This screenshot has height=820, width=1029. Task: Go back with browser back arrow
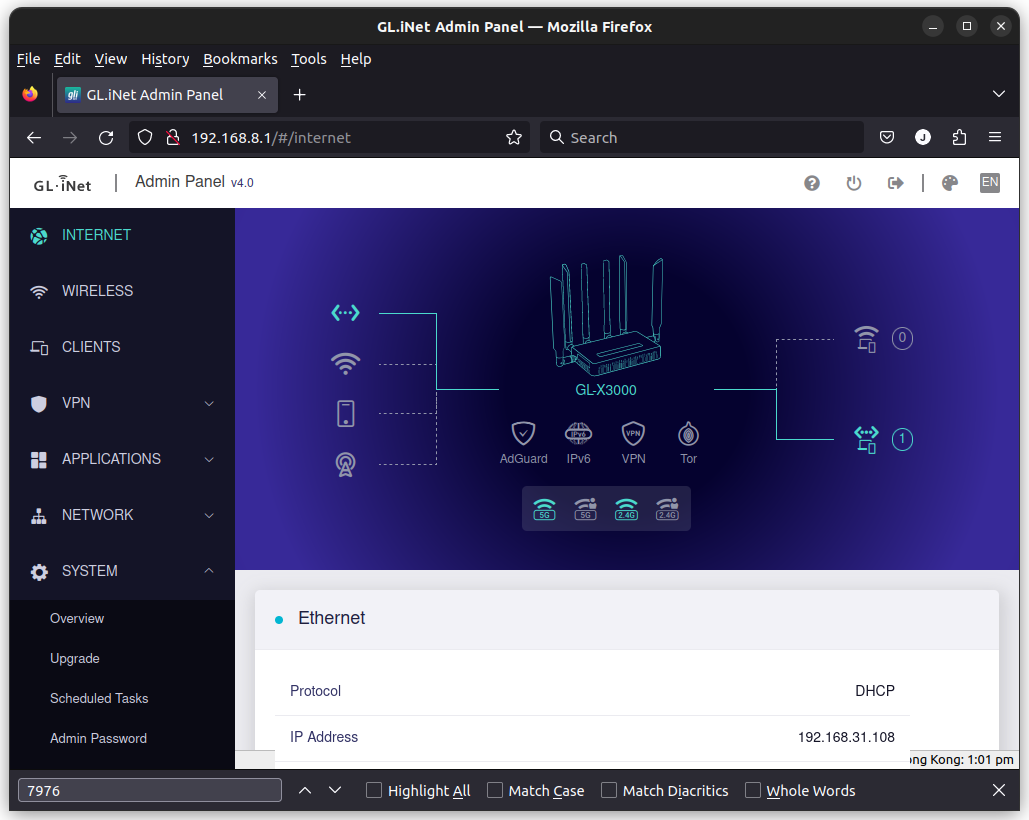click(34, 138)
